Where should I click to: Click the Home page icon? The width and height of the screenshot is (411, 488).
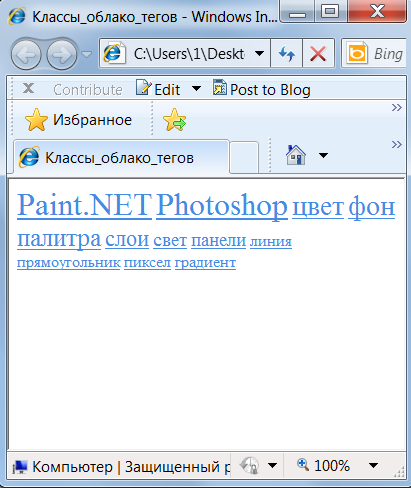(x=296, y=155)
